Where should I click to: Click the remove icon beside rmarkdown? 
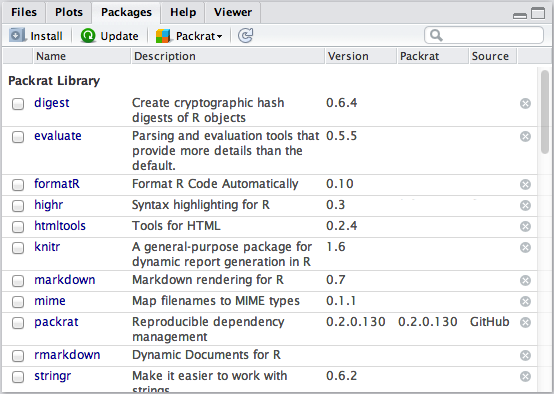tap(525, 355)
